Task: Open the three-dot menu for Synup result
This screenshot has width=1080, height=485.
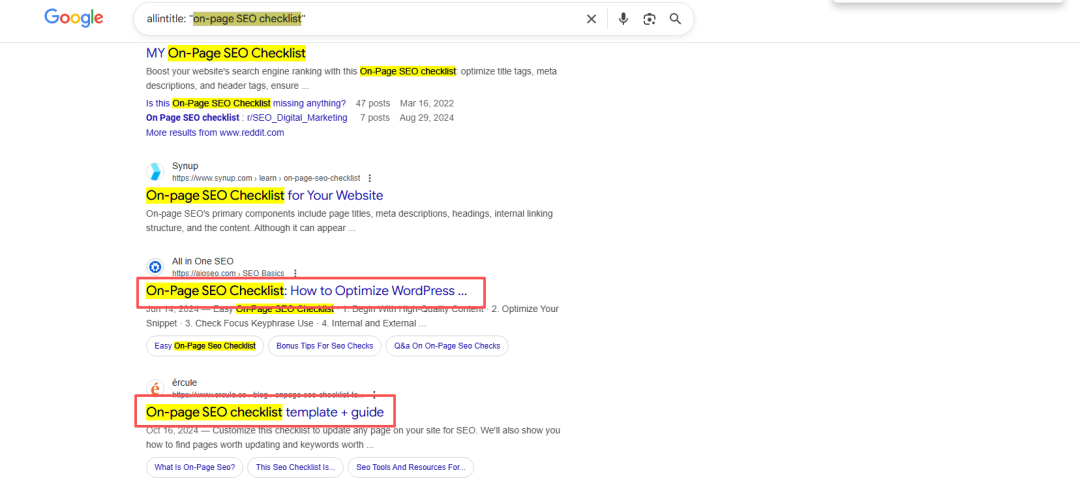Action: [x=371, y=178]
